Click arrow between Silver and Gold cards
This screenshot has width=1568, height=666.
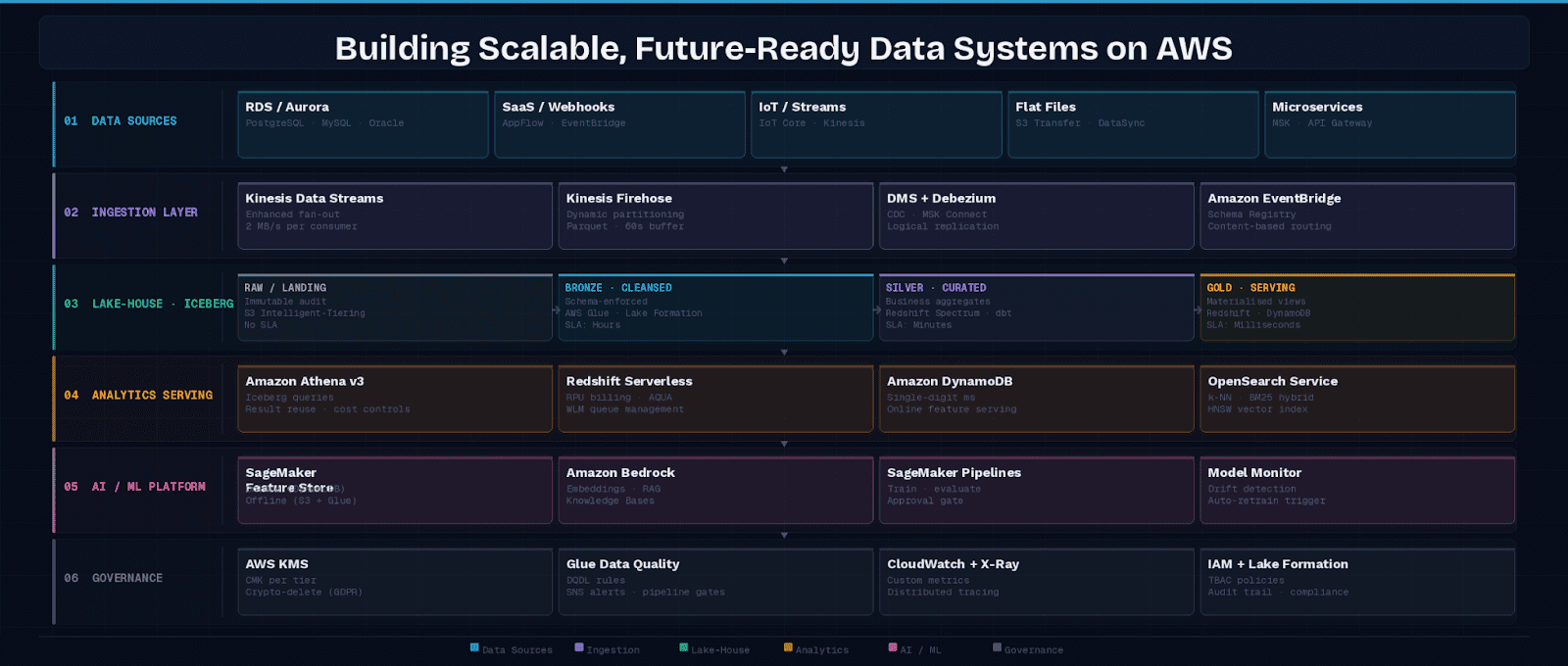1198,309
